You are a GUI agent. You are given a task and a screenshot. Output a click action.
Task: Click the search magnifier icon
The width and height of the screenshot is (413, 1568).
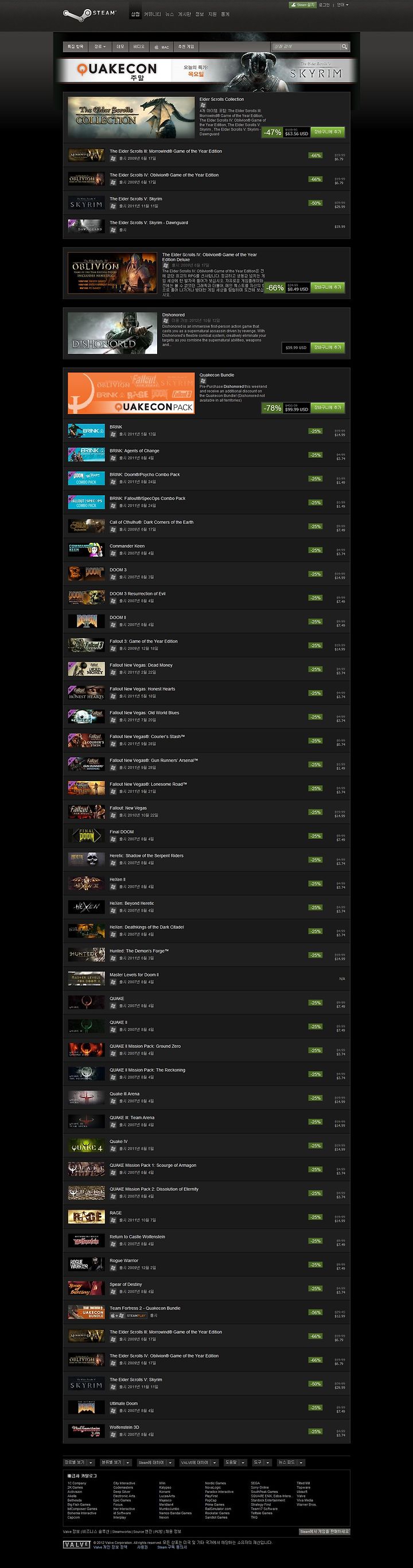pyautogui.click(x=344, y=46)
